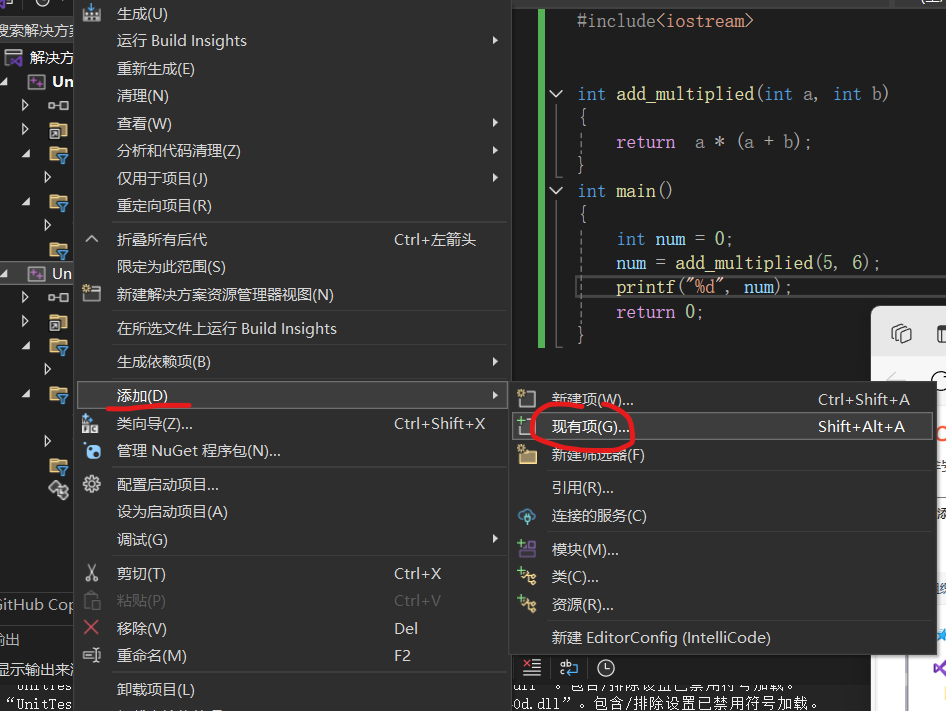The width and height of the screenshot is (946, 711).
Task: Click the build icon beside 生成(U)
Action: tap(92, 12)
